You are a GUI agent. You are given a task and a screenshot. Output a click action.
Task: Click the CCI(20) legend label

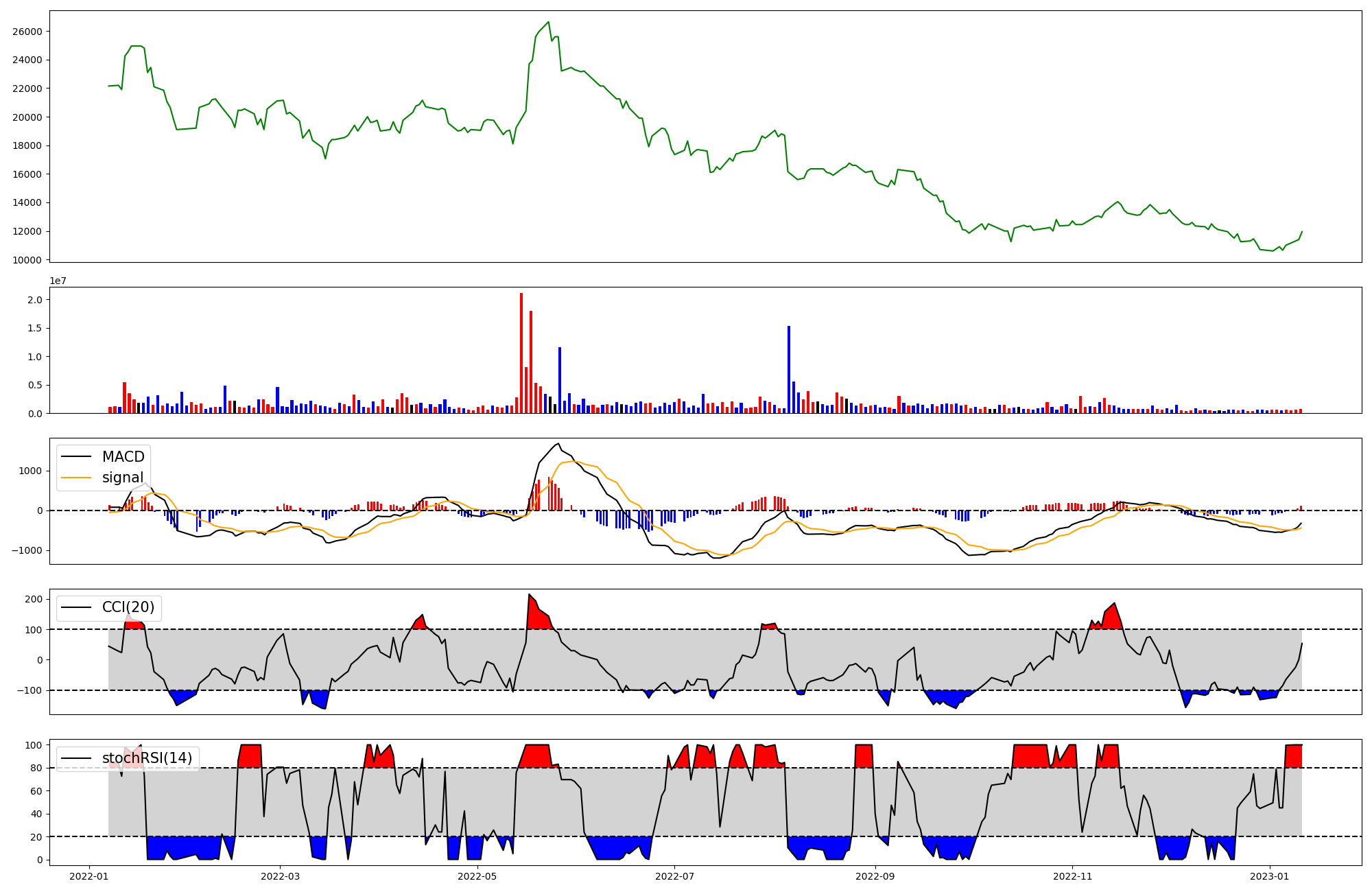(x=128, y=607)
